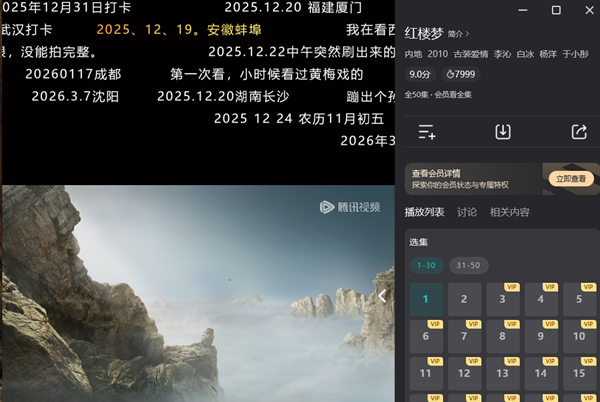The width and height of the screenshot is (600, 402).
Task: Tap the Tencent Video watermark logo
Action: (350, 207)
